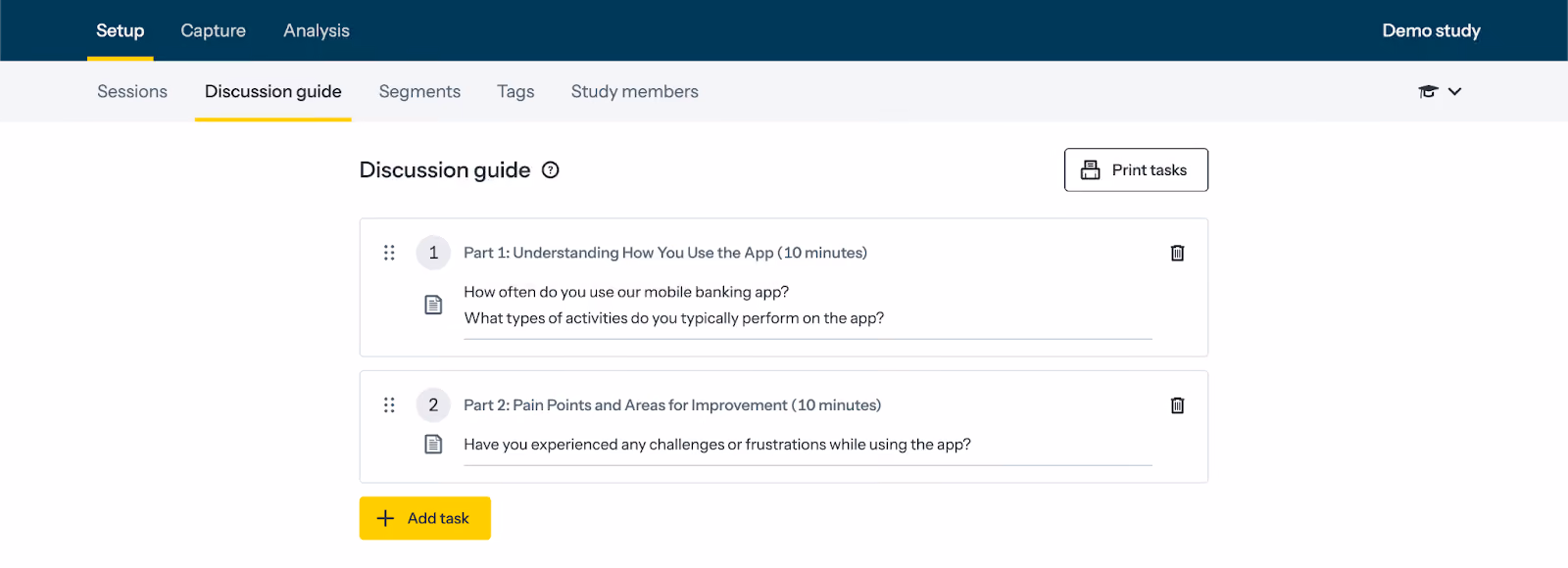Image resolution: width=1568 pixels, height=568 pixels.
Task: Click the graduation cap icon
Action: pos(1428,91)
